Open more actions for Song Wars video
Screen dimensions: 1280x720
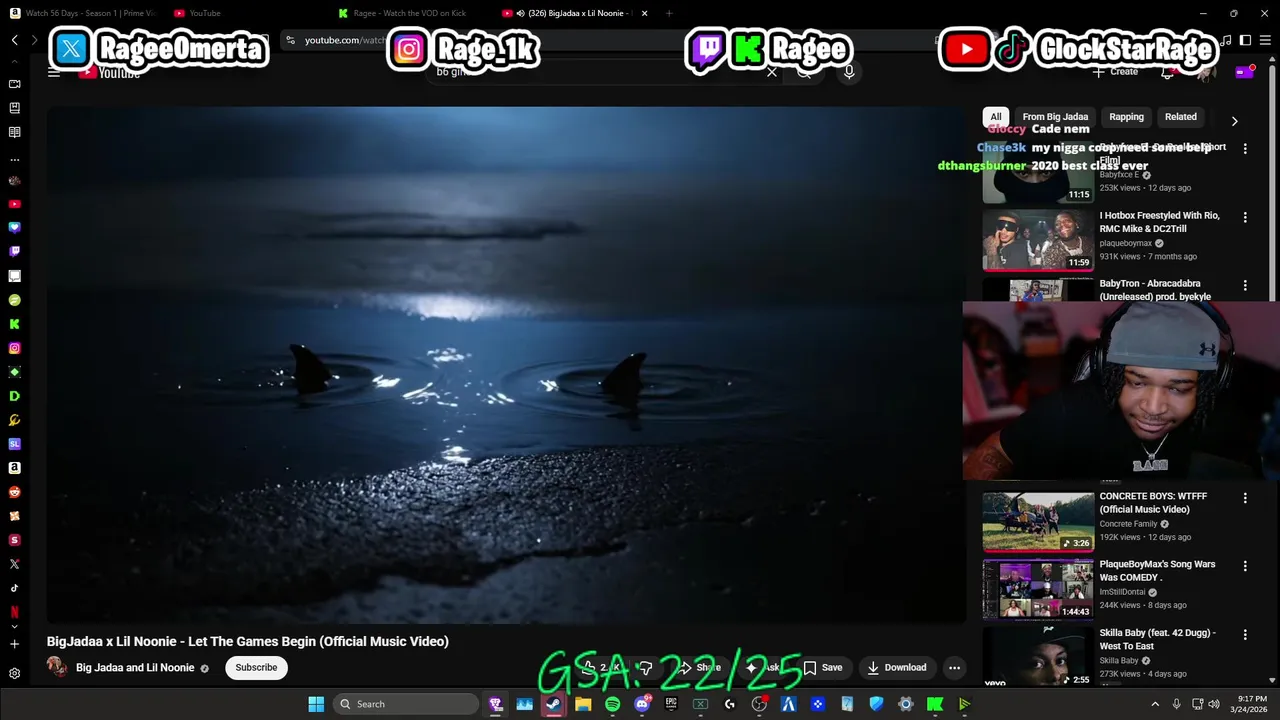click(1245, 566)
